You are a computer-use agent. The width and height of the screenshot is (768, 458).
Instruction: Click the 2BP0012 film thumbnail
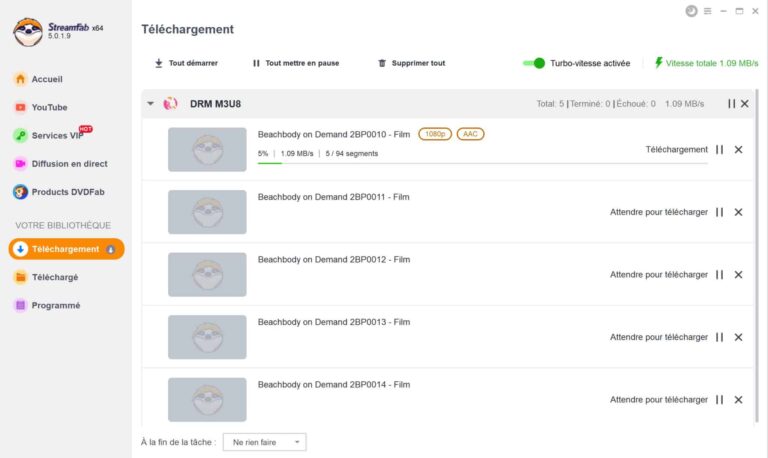207,274
